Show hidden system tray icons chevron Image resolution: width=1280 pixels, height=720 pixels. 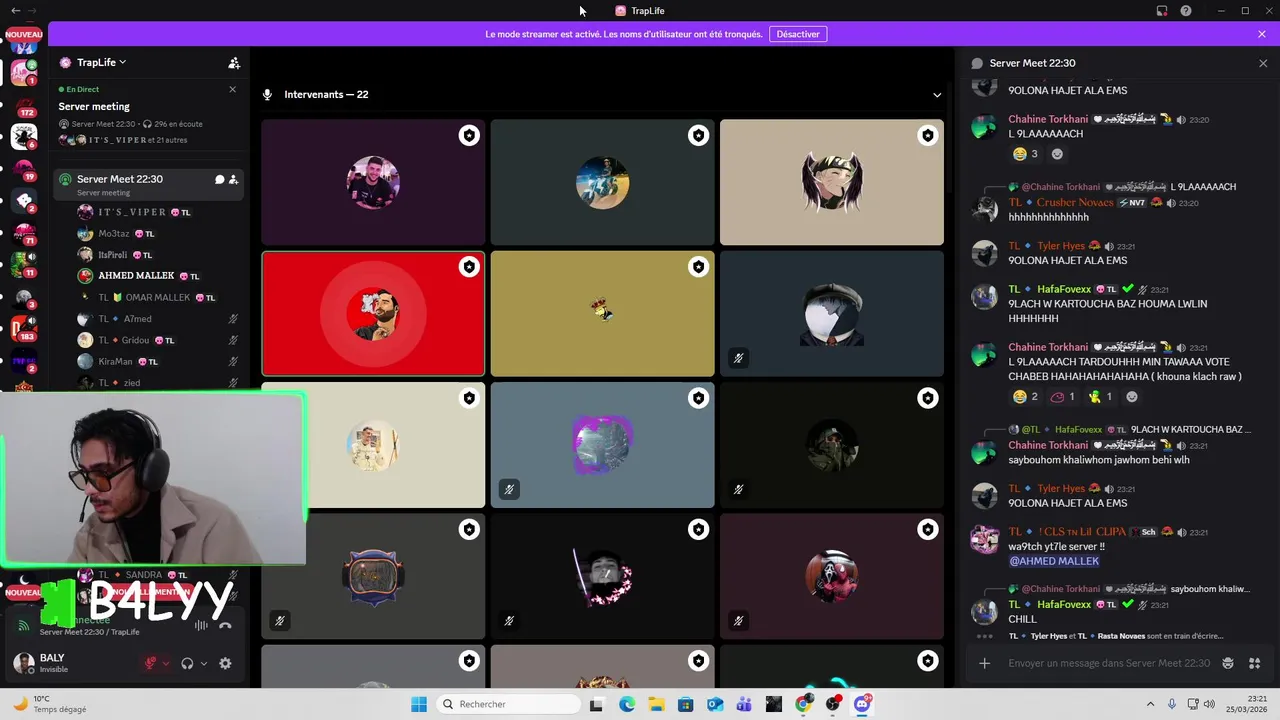1150,704
